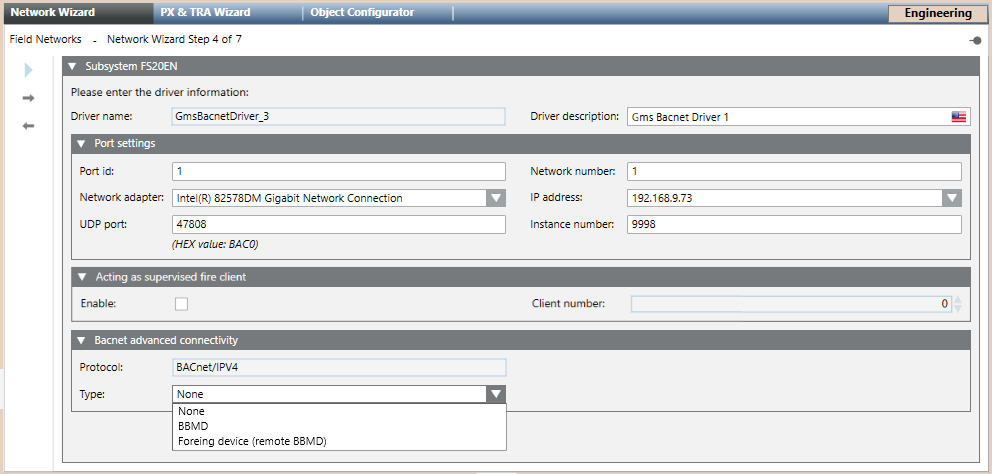Select None in the Type list
This screenshot has width=992, height=474.
pos(190,411)
